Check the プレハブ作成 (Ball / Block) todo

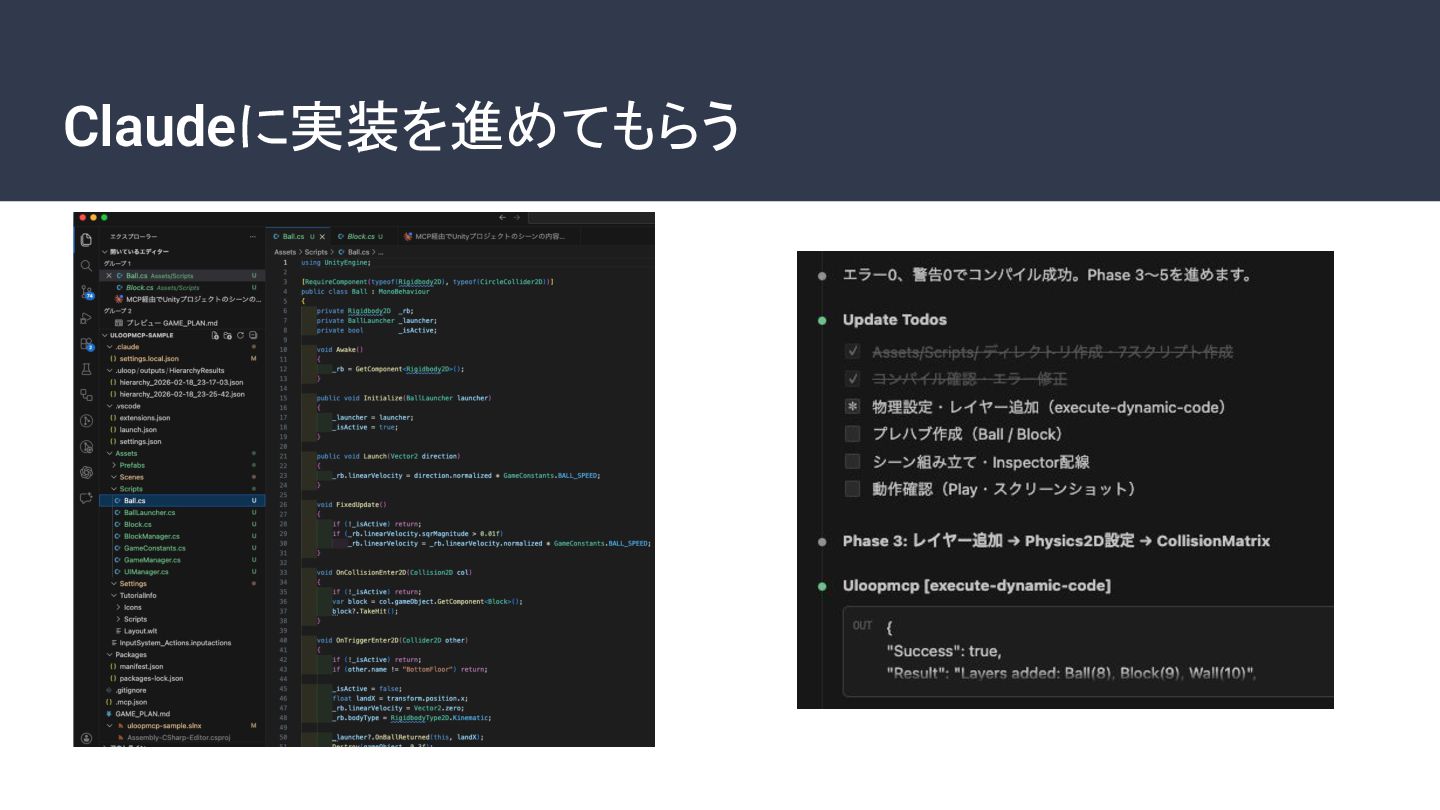tap(852, 434)
